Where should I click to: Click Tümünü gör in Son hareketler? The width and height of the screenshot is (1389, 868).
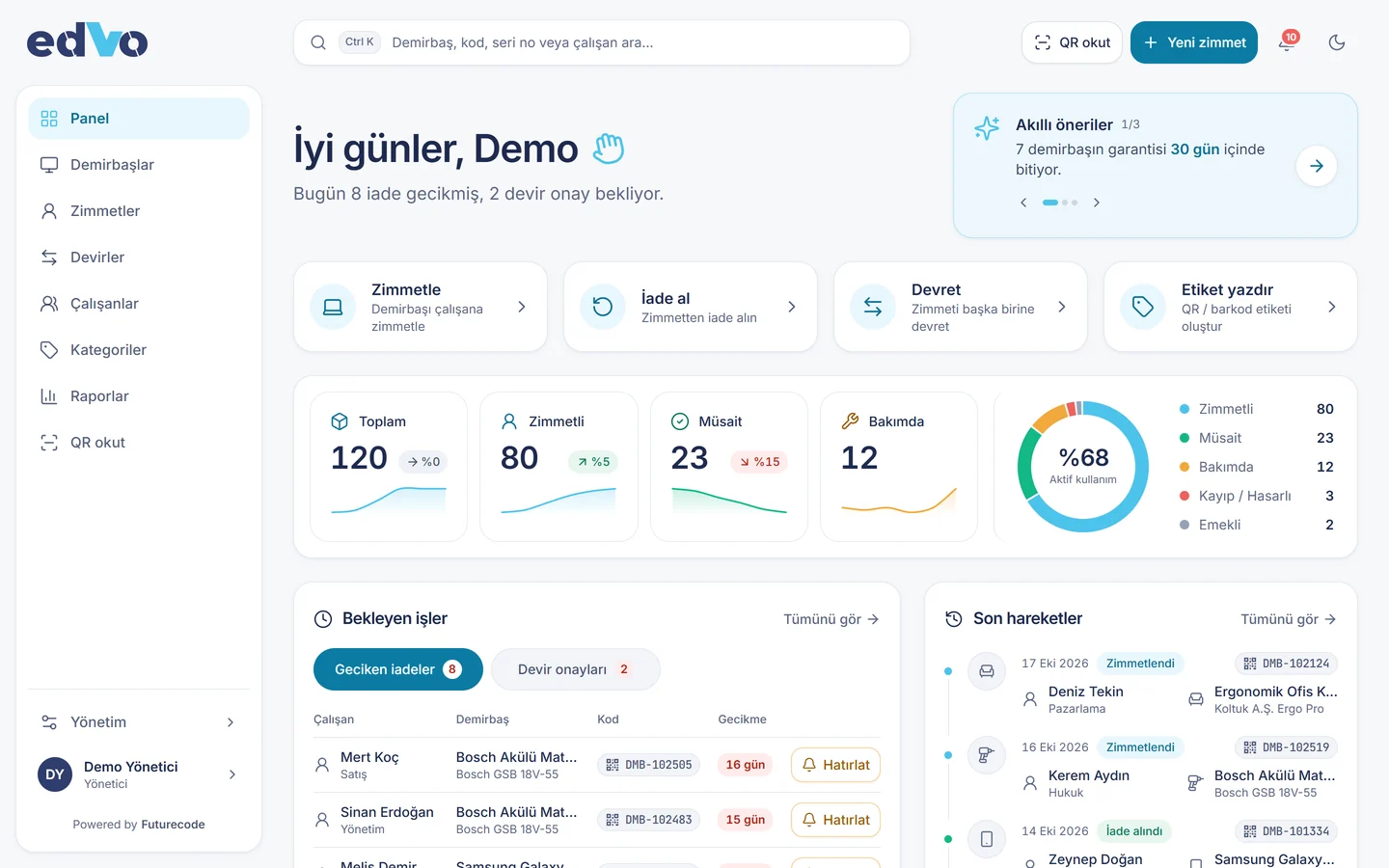1288,619
